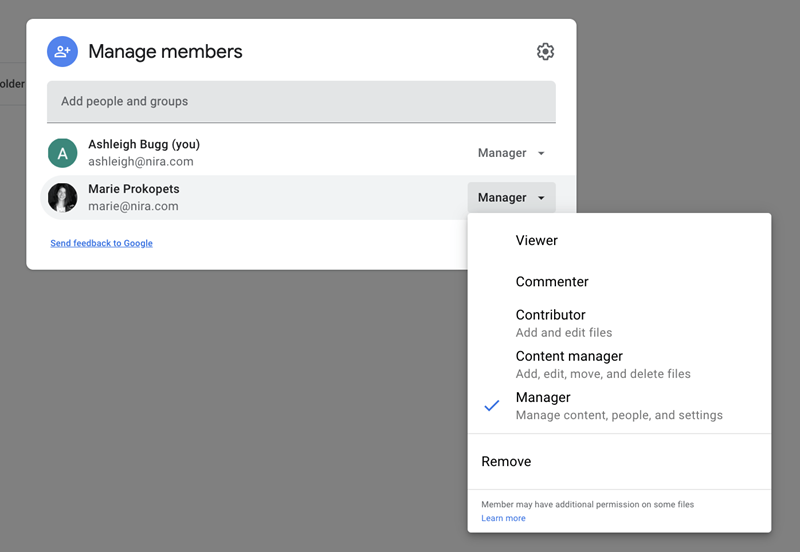Click the Manage members heading
Image resolution: width=800 pixels, height=552 pixels.
165,52
